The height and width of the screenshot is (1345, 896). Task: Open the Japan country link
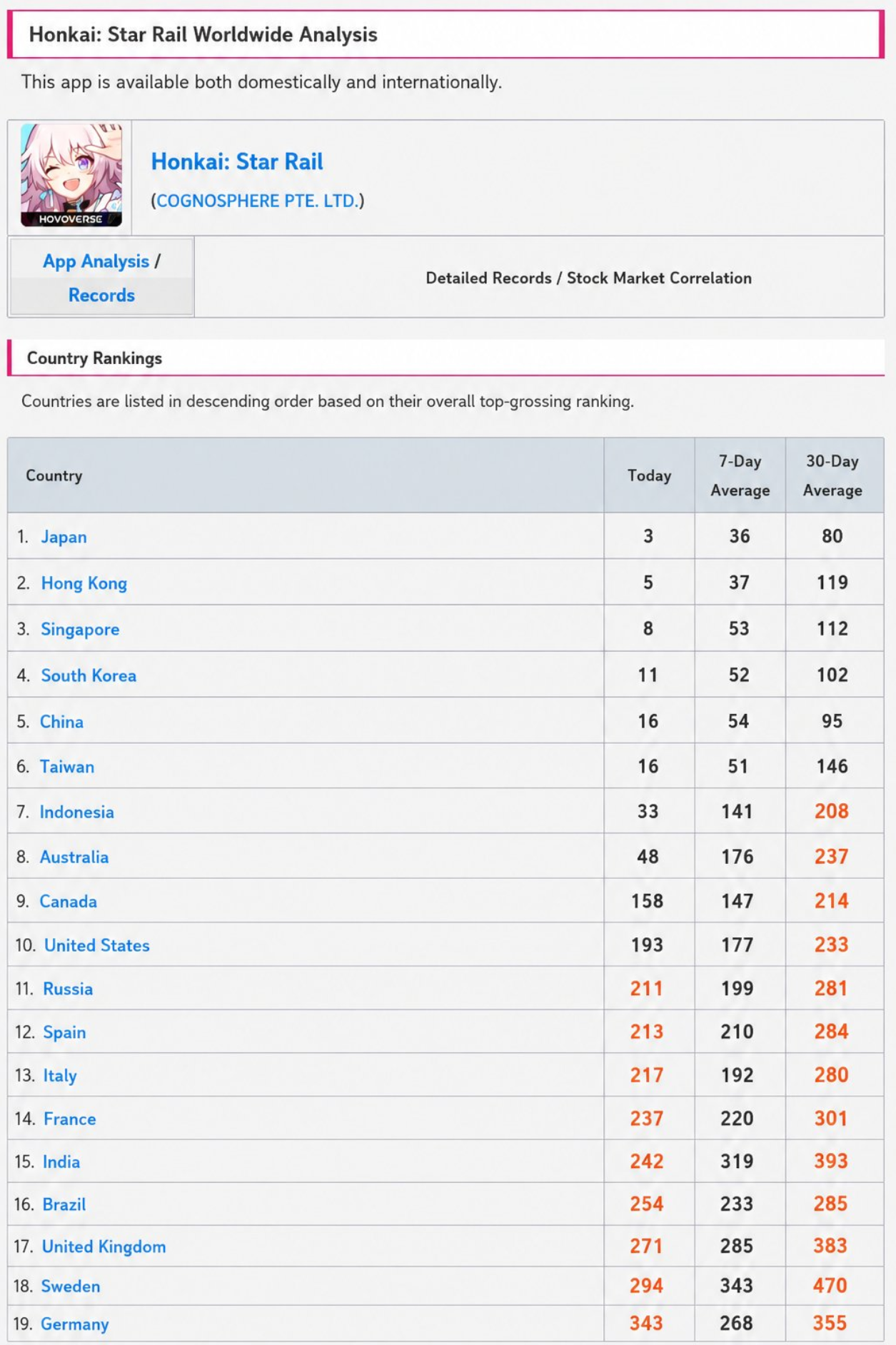click(x=64, y=537)
